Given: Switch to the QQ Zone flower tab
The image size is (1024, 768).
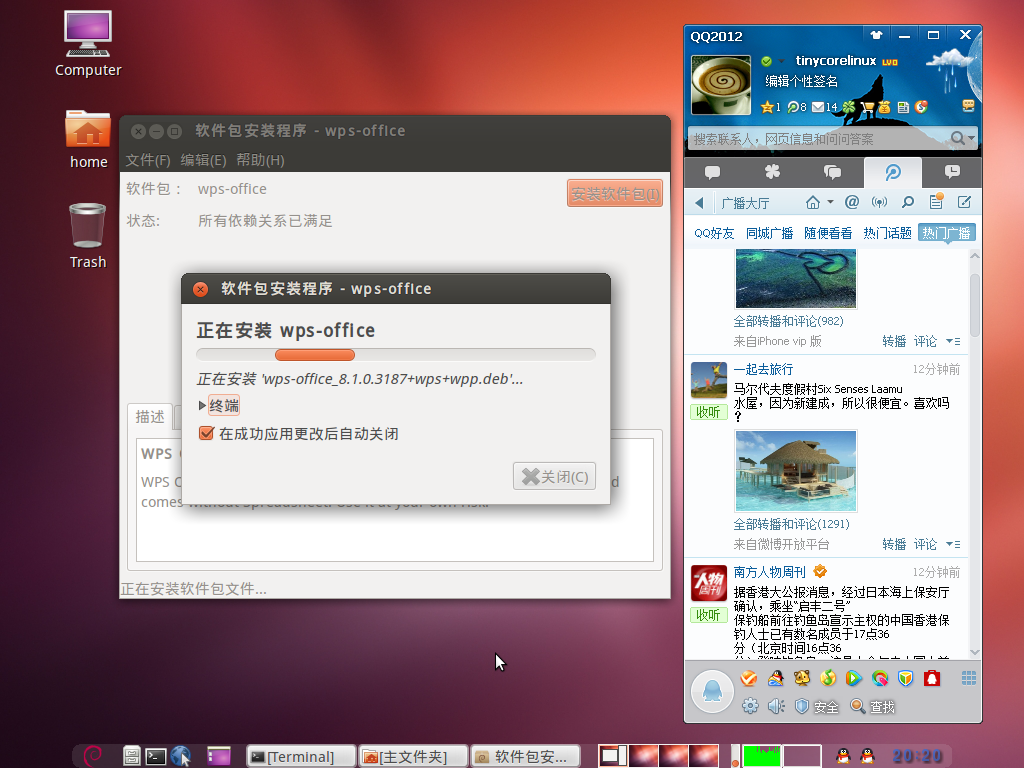Looking at the screenshot, I should pos(773,172).
